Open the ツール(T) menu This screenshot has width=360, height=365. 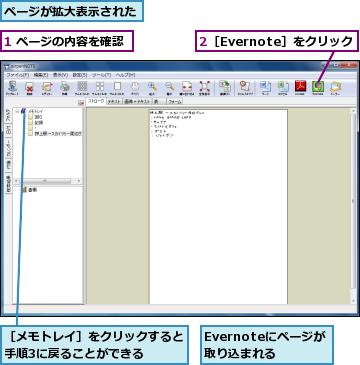tap(101, 75)
